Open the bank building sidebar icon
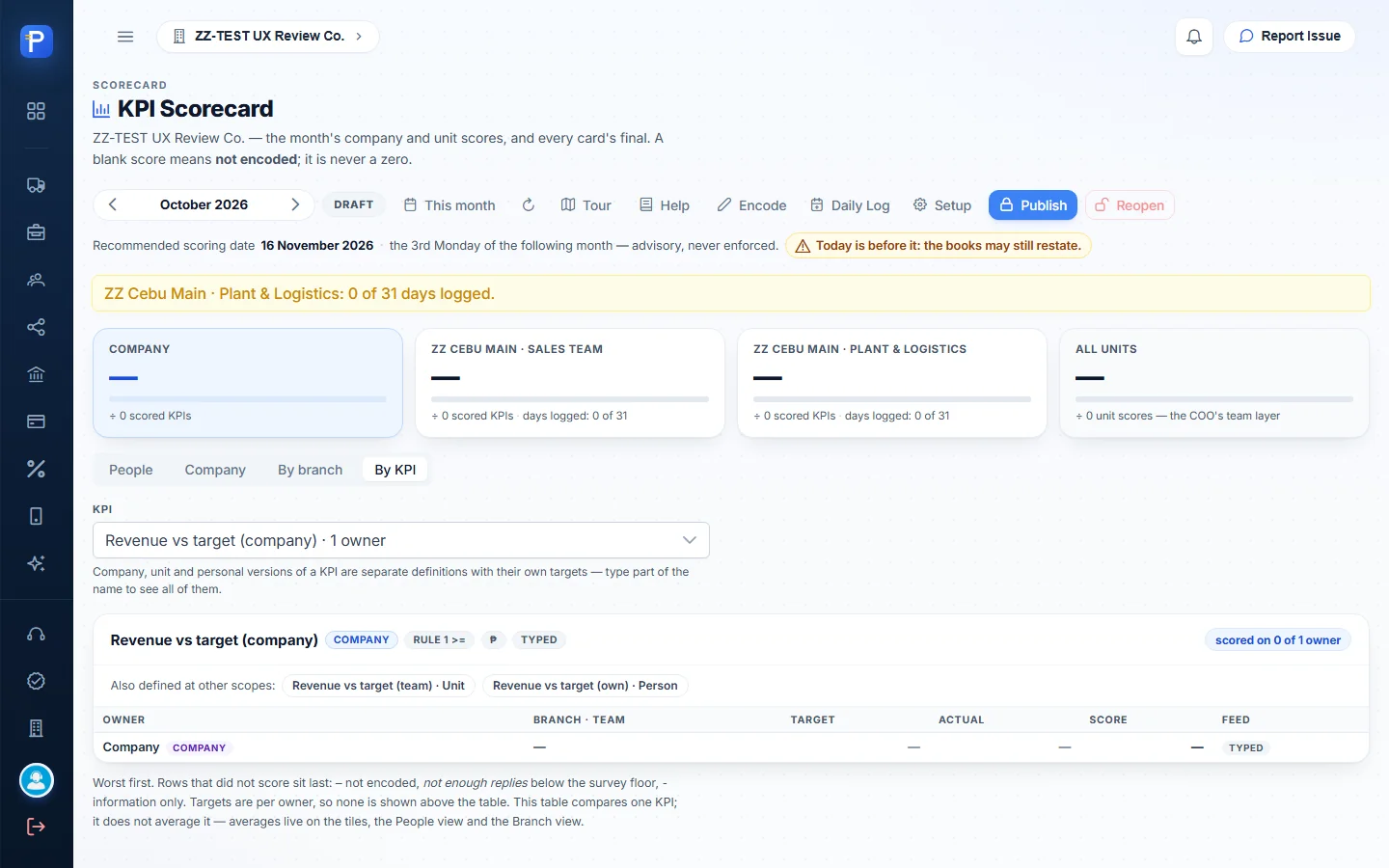 coord(36,374)
